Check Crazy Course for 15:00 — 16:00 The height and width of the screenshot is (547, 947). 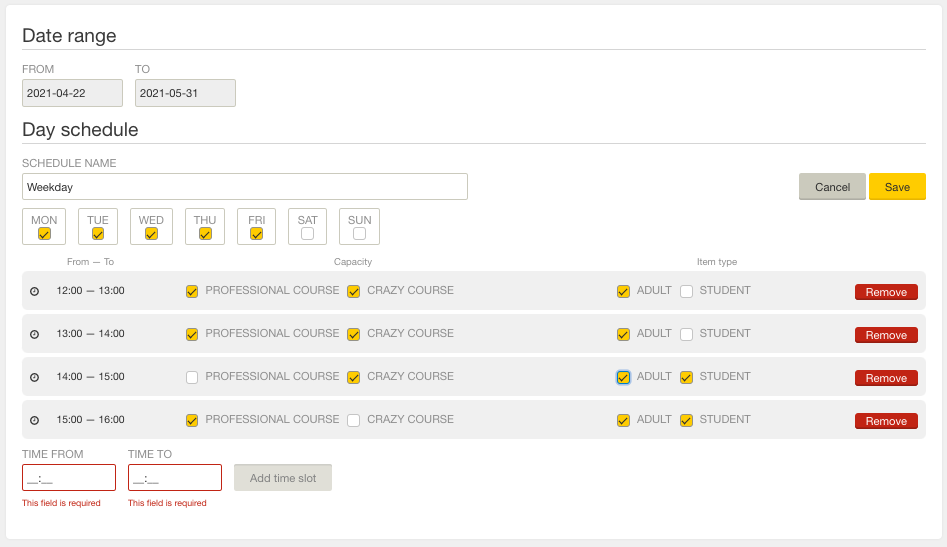pyautogui.click(x=354, y=421)
